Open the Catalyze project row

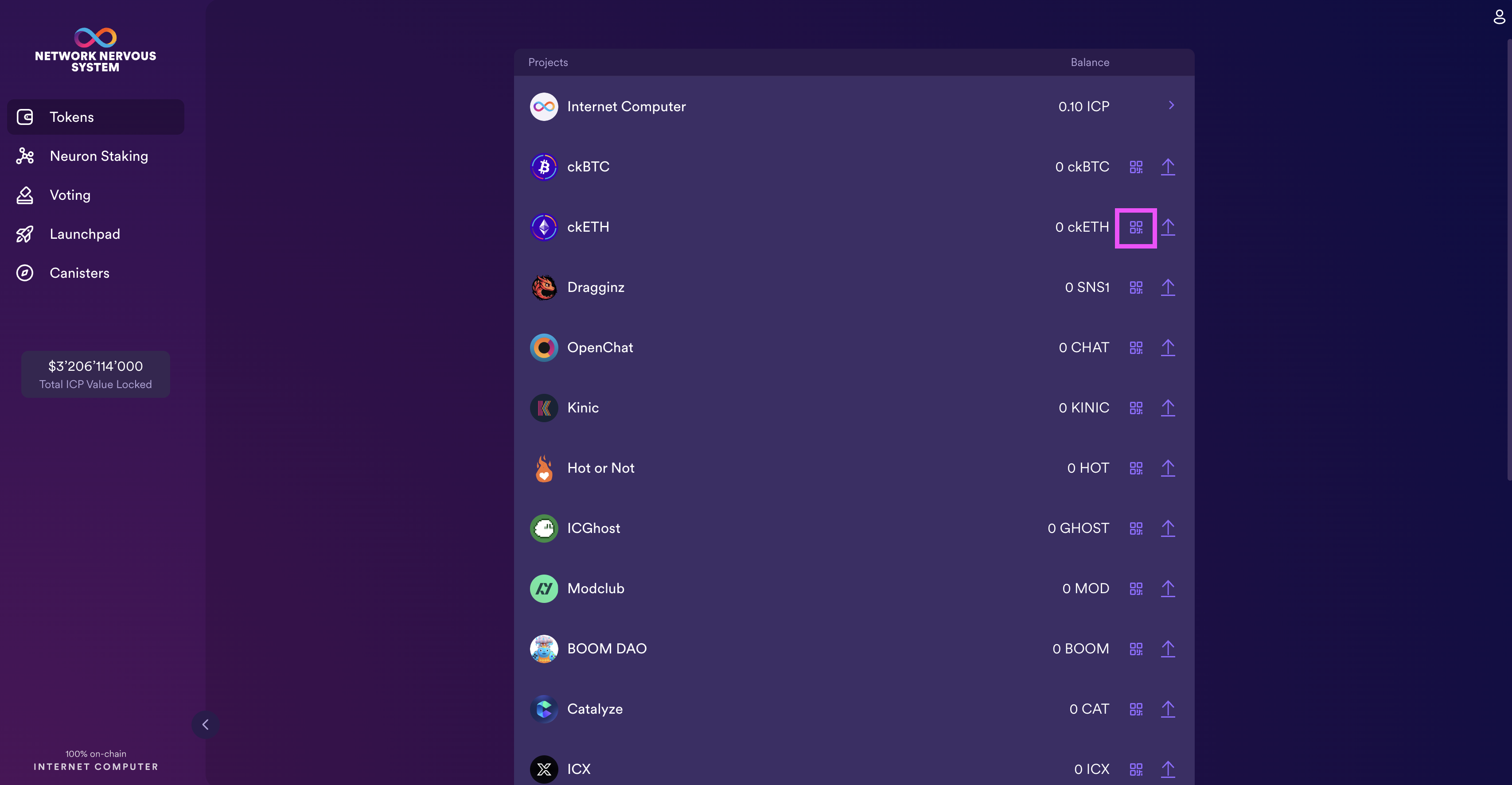click(854, 709)
